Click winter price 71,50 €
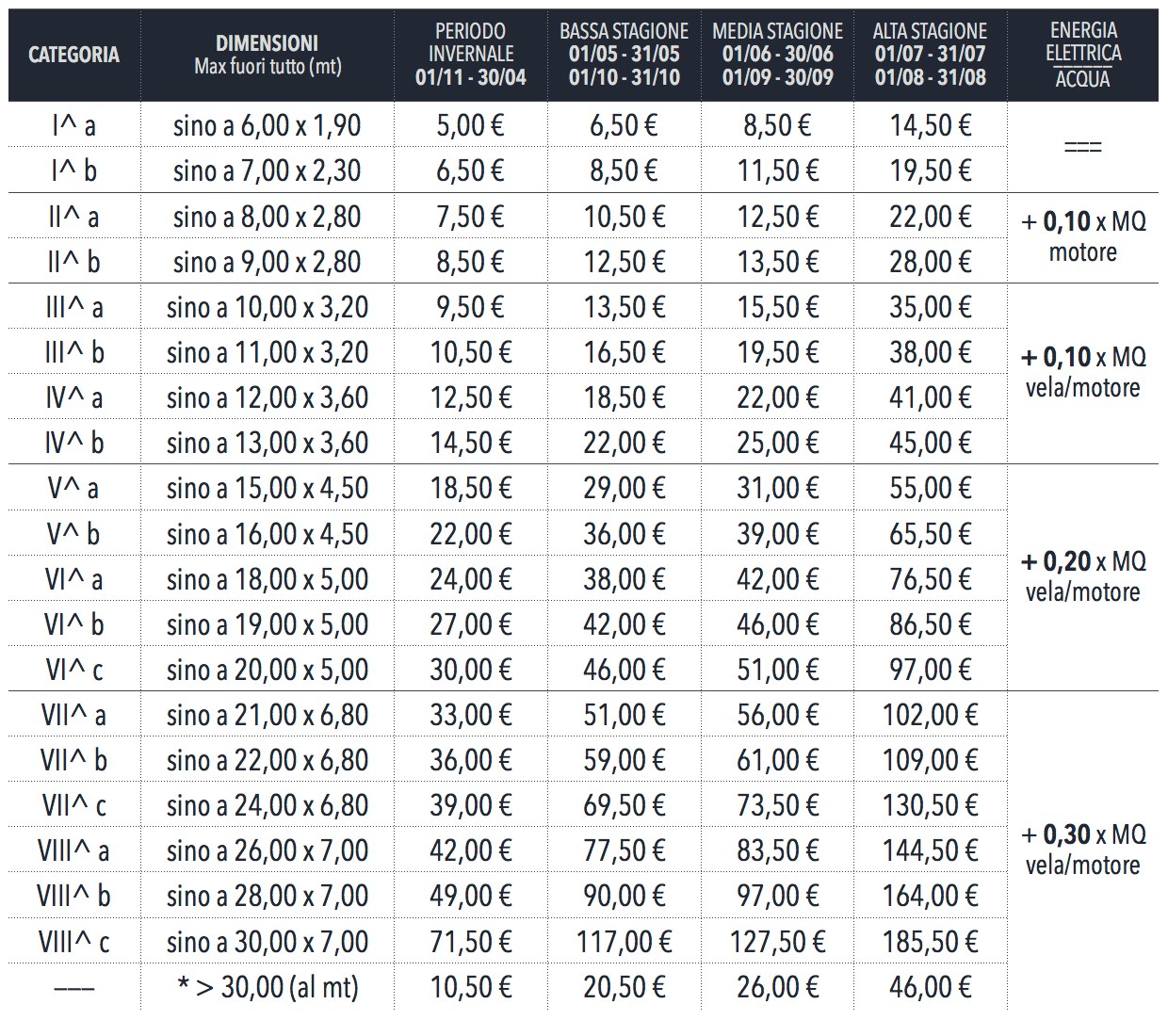 tap(470, 942)
